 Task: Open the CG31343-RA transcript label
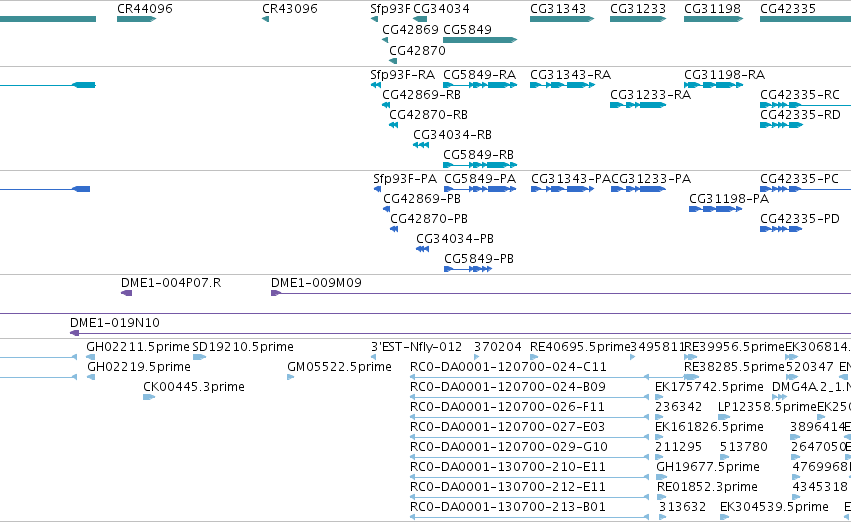570,74
